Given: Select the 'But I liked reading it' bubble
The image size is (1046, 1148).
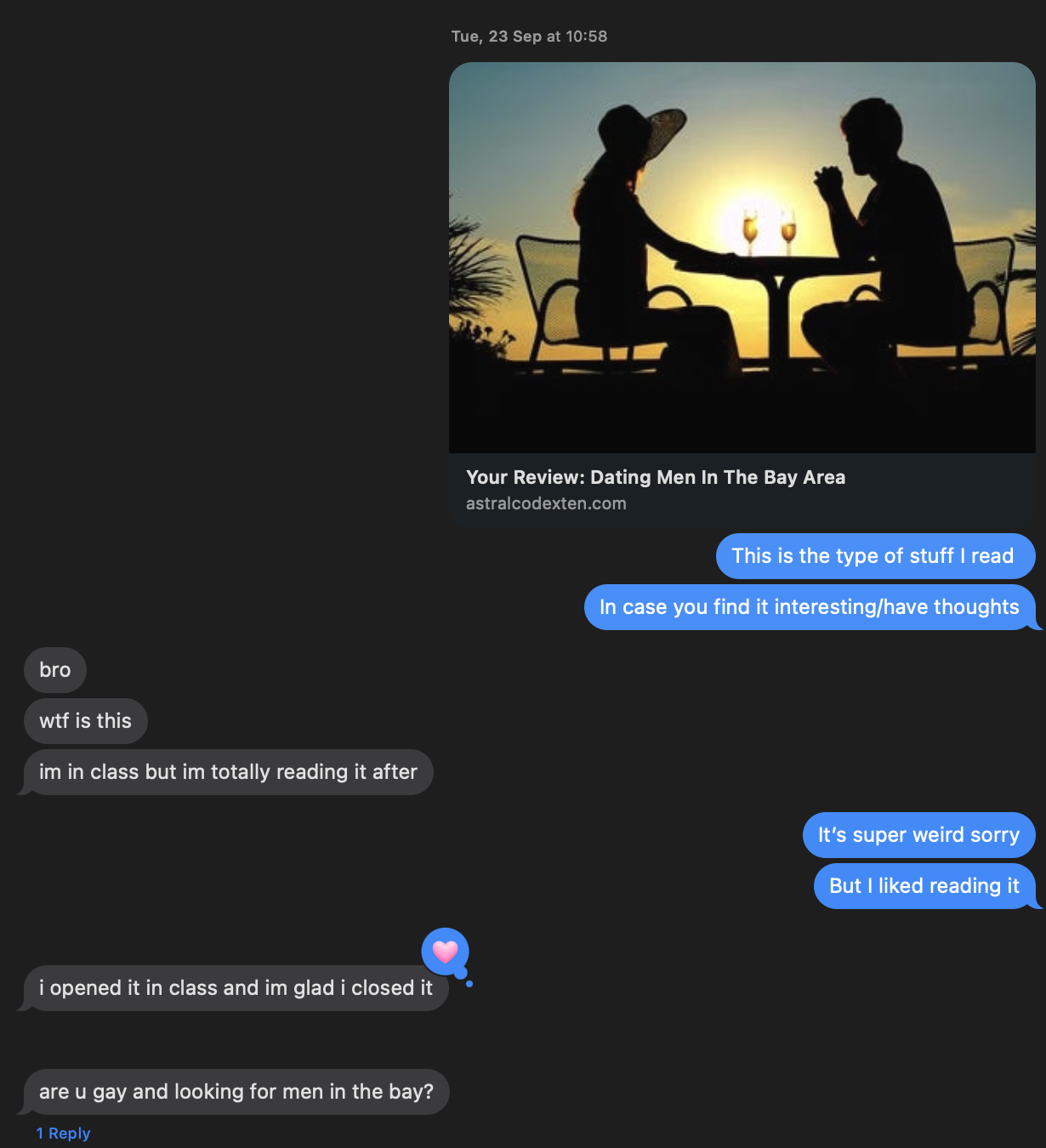Looking at the screenshot, I should pyautogui.click(x=924, y=886).
